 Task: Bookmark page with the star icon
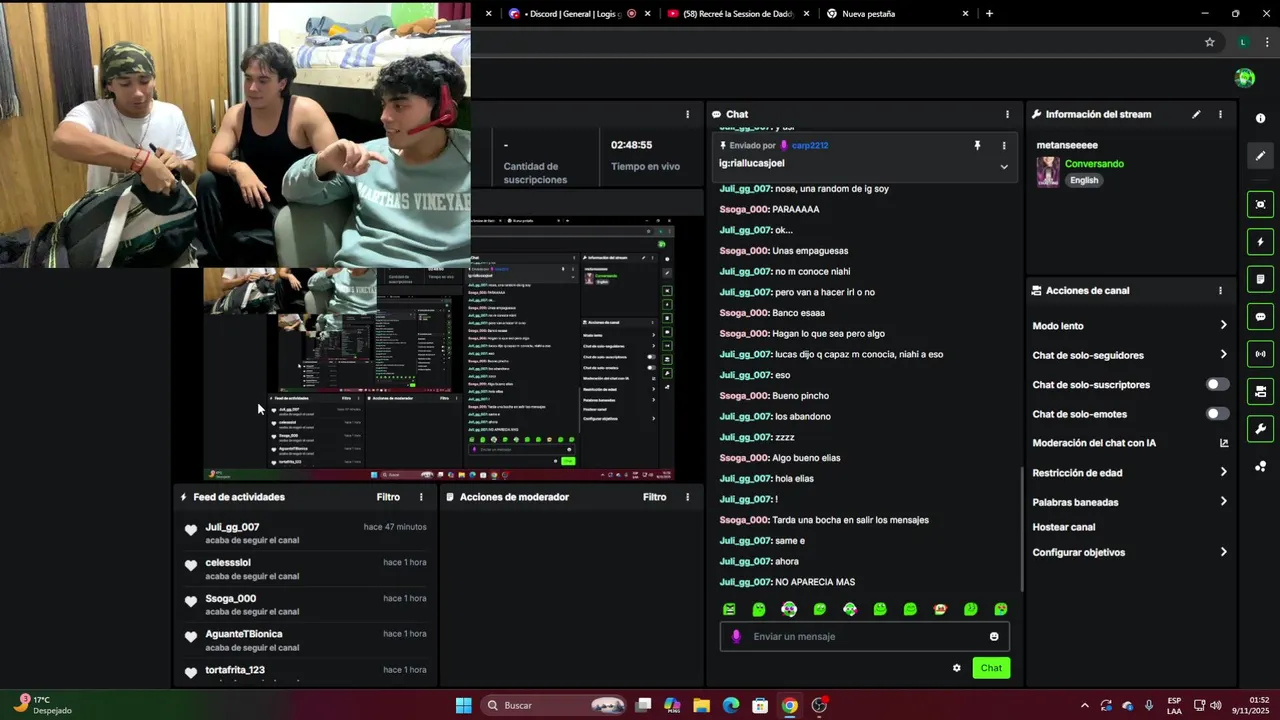1209,42
